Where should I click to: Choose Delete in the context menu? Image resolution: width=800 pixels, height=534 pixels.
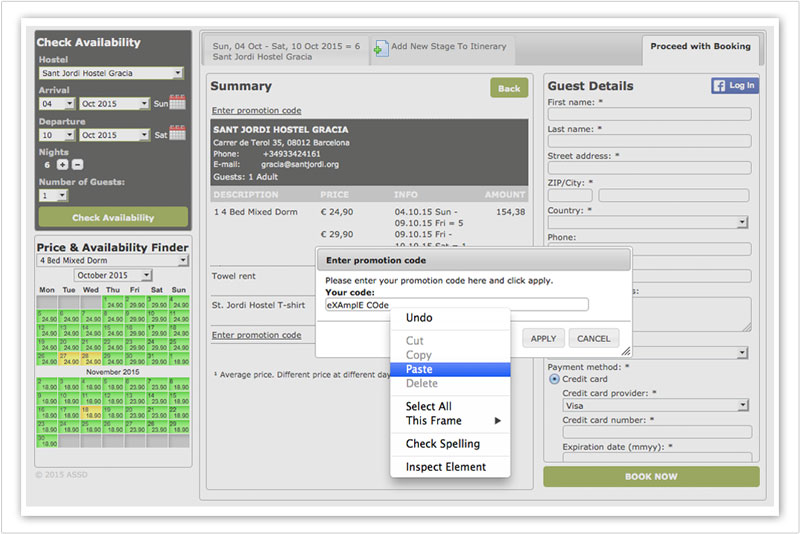pyautogui.click(x=450, y=384)
